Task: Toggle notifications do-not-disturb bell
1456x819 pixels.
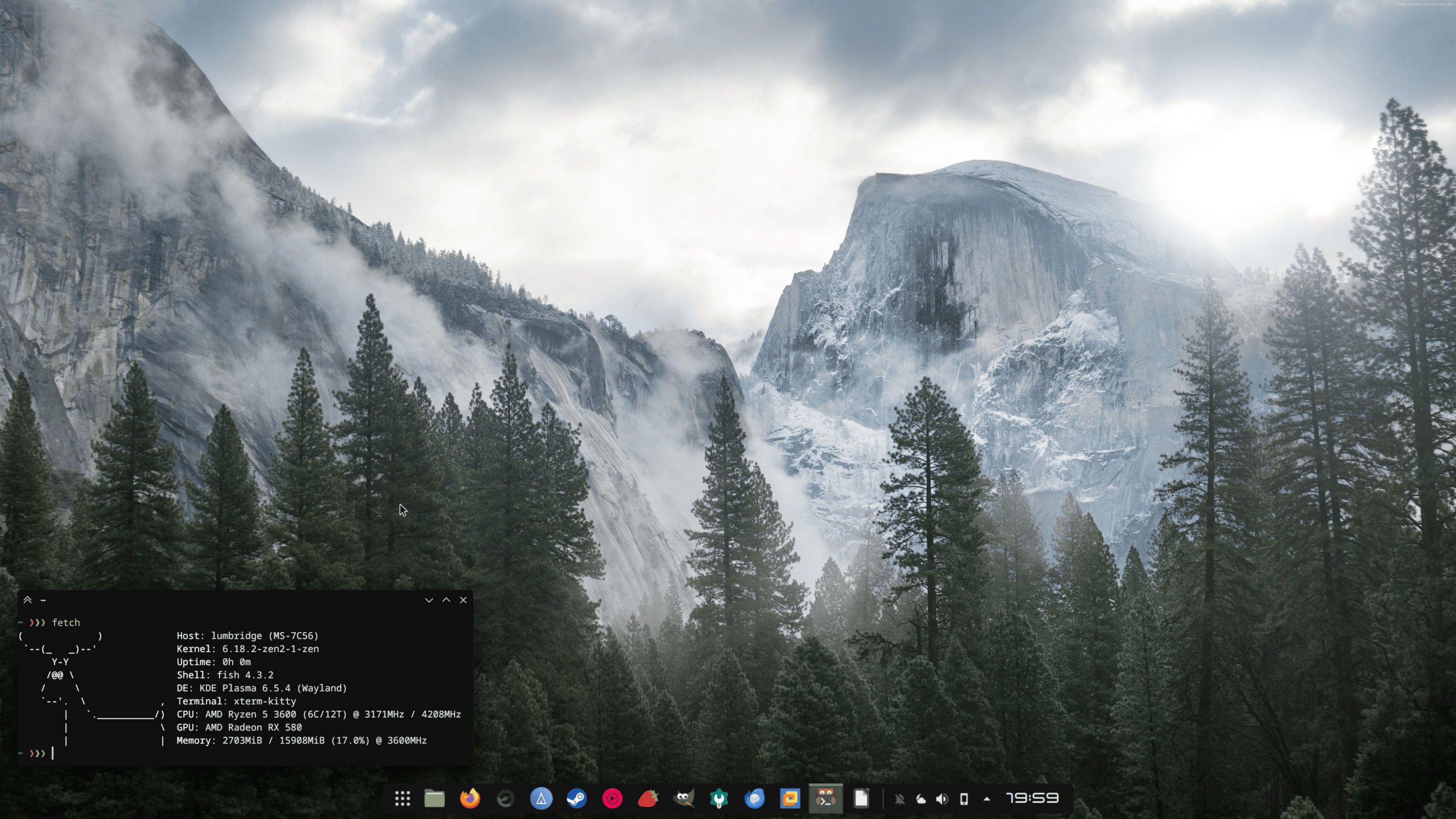Action: [900, 799]
